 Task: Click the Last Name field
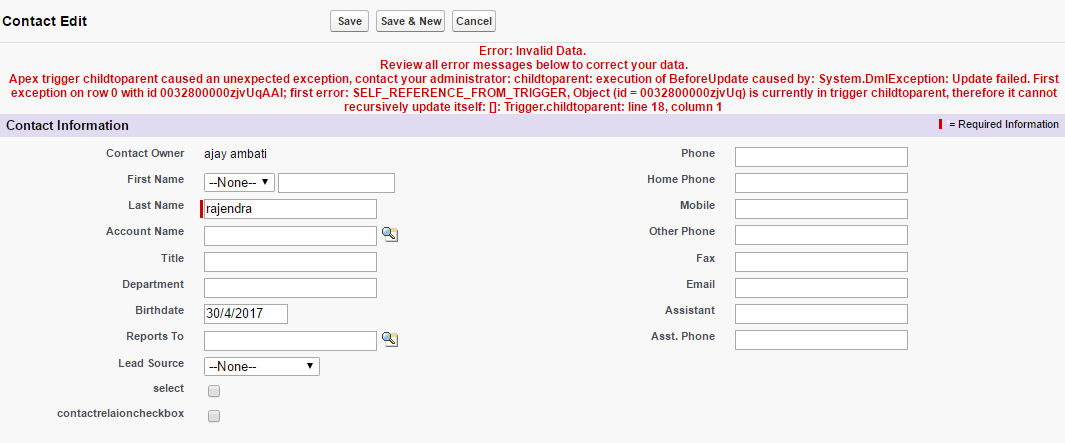(x=290, y=209)
